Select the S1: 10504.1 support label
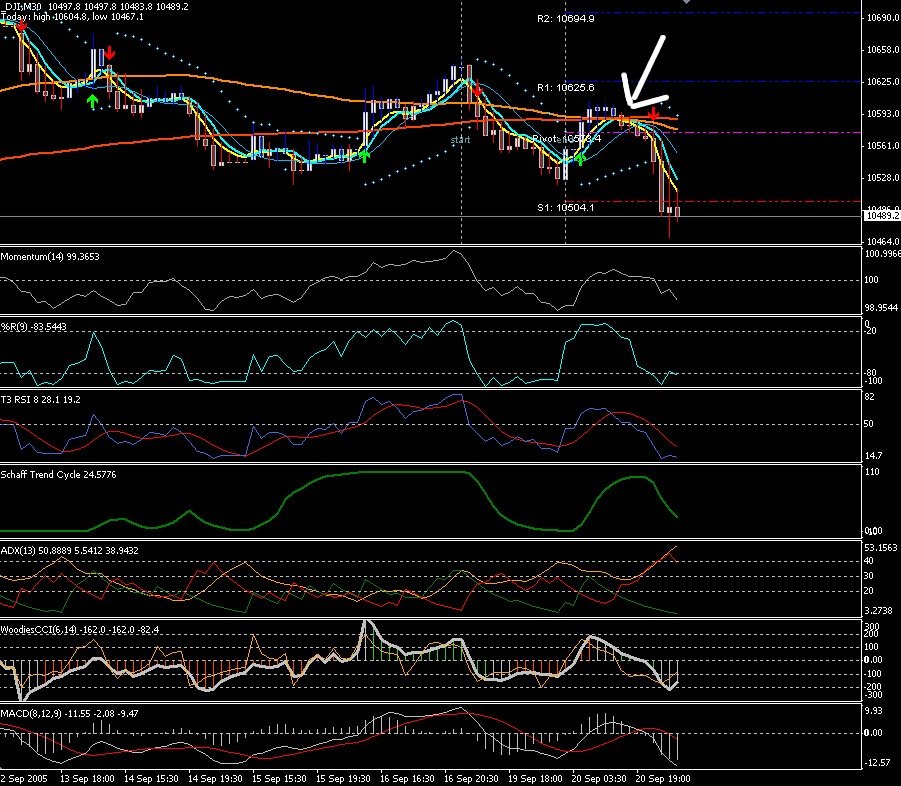The height and width of the screenshot is (786, 901). click(565, 207)
